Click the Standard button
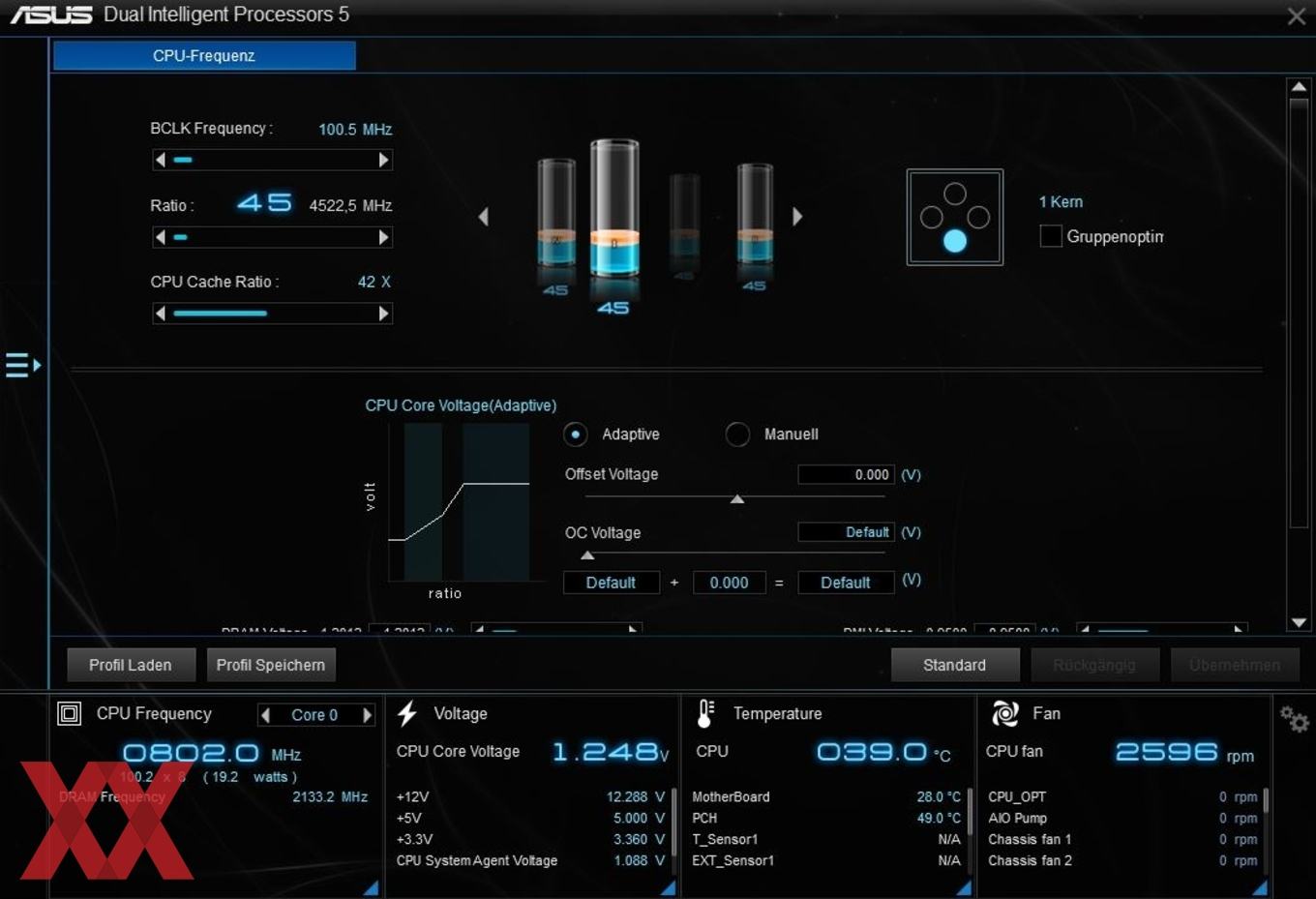 tap(955, 665)
